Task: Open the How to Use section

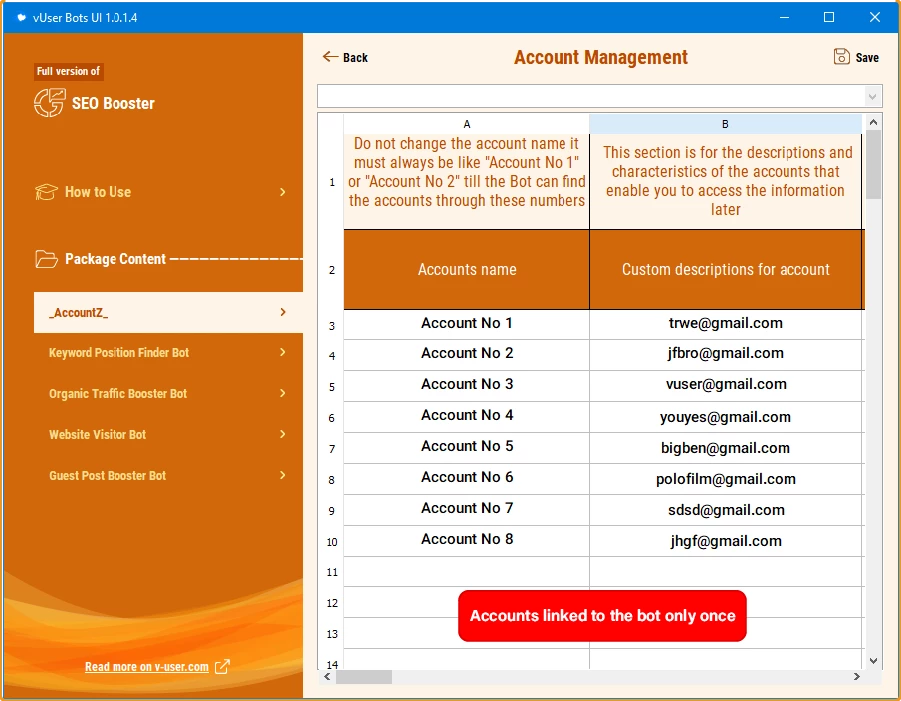Action: [x=161, y=192]
